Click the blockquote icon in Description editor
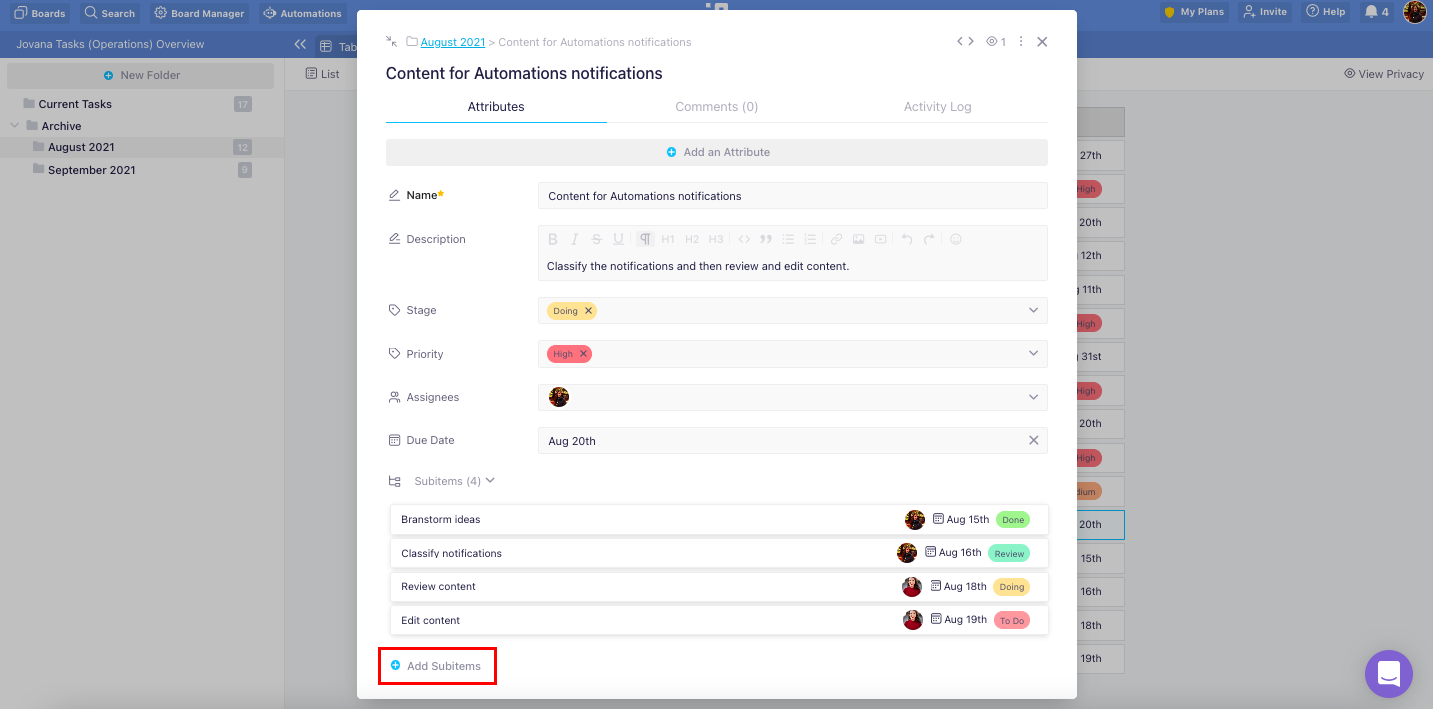The height and width of the screenshot is (709, 1433). click(766, 239)
